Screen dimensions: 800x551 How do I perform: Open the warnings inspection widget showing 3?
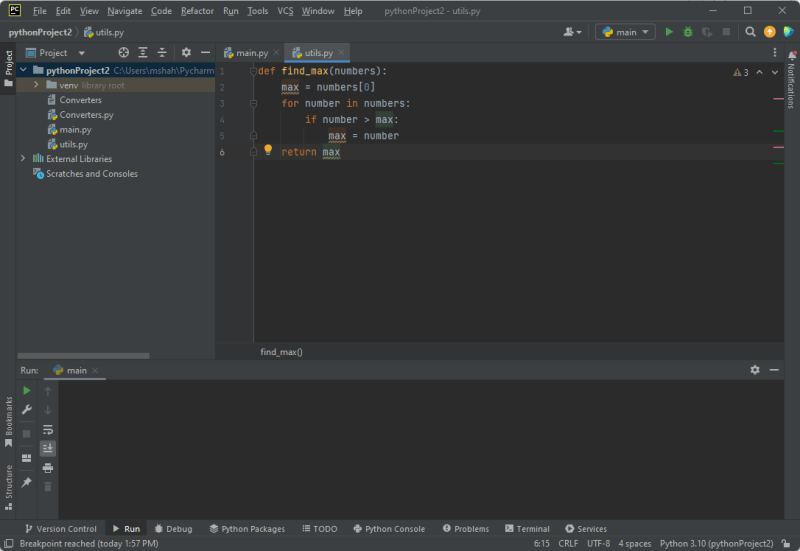[x=741, y=72]
